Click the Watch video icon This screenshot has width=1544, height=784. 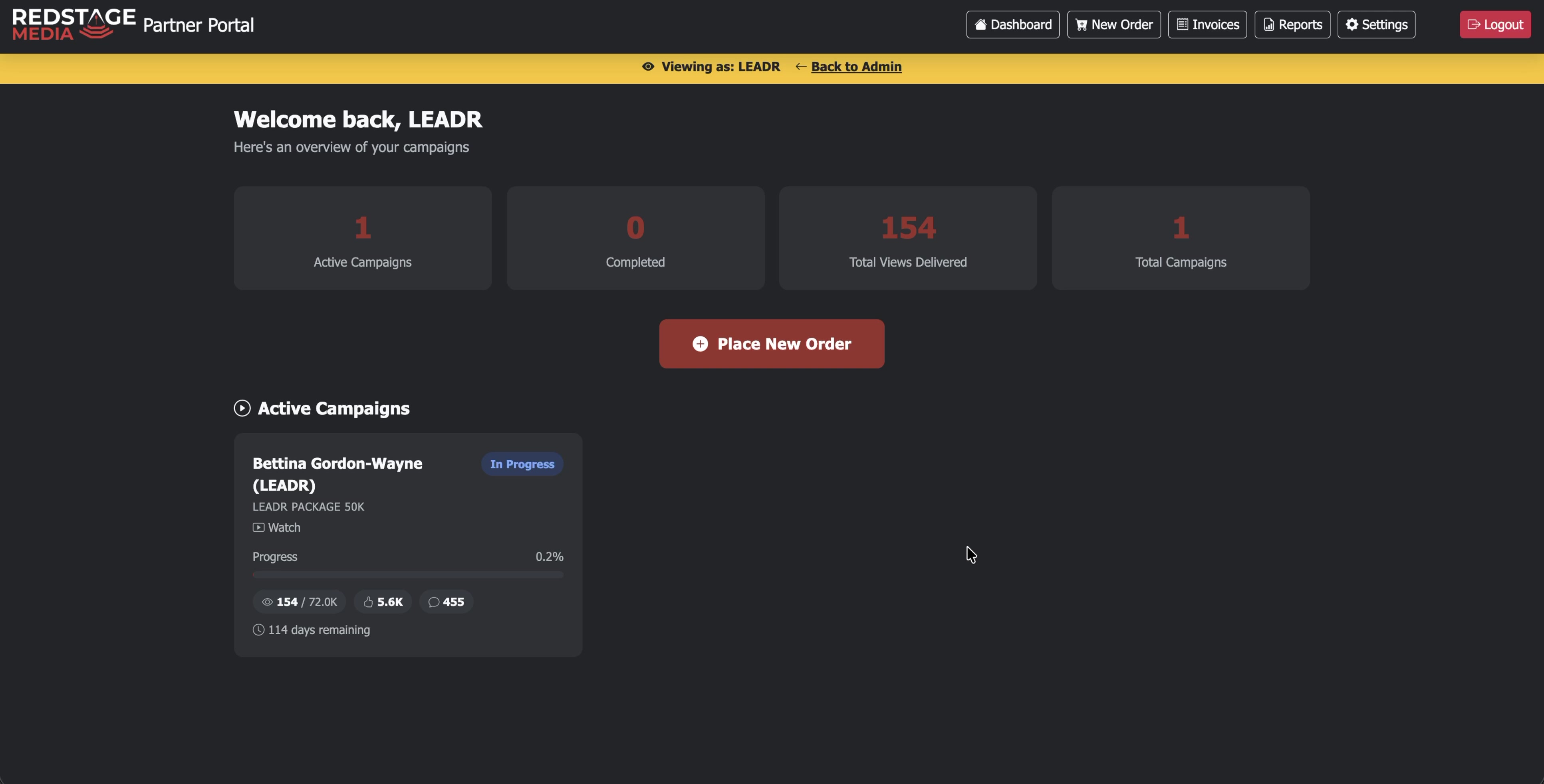coord(258,528)
